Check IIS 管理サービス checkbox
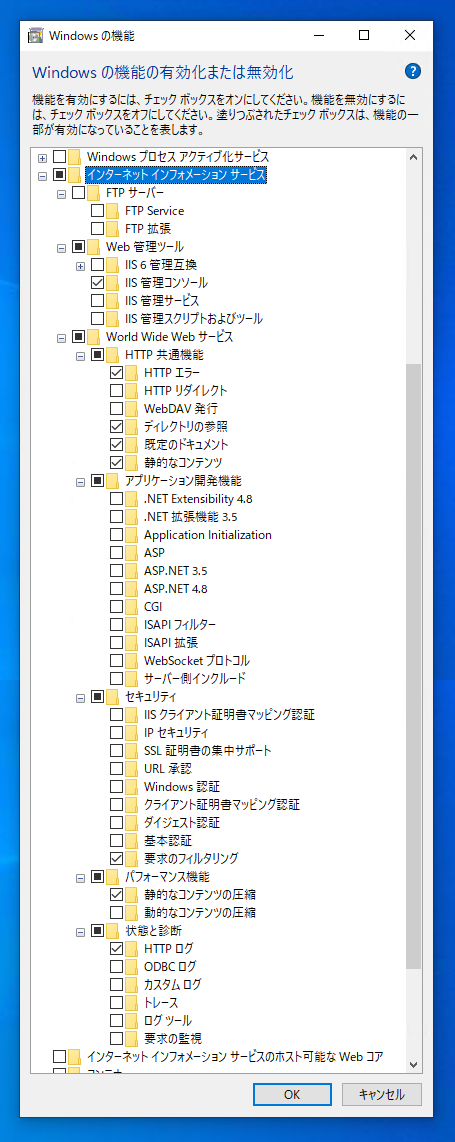This screenshot has width=455, height=1142. [x=98, y=301]
